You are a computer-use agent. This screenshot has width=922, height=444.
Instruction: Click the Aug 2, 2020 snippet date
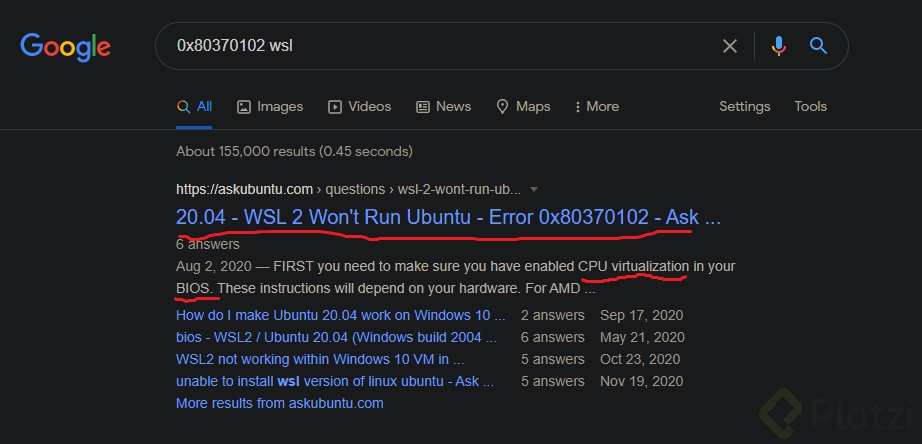click(x=213, y=266)
